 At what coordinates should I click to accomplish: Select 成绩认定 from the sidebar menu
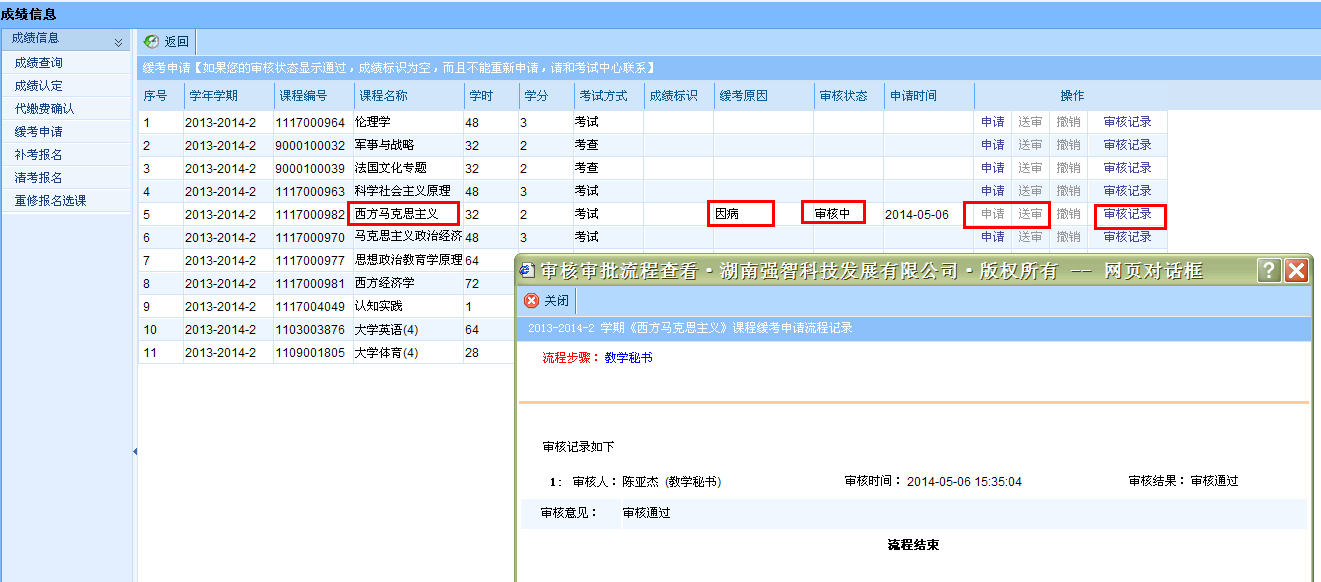click(x=38, y=86)
